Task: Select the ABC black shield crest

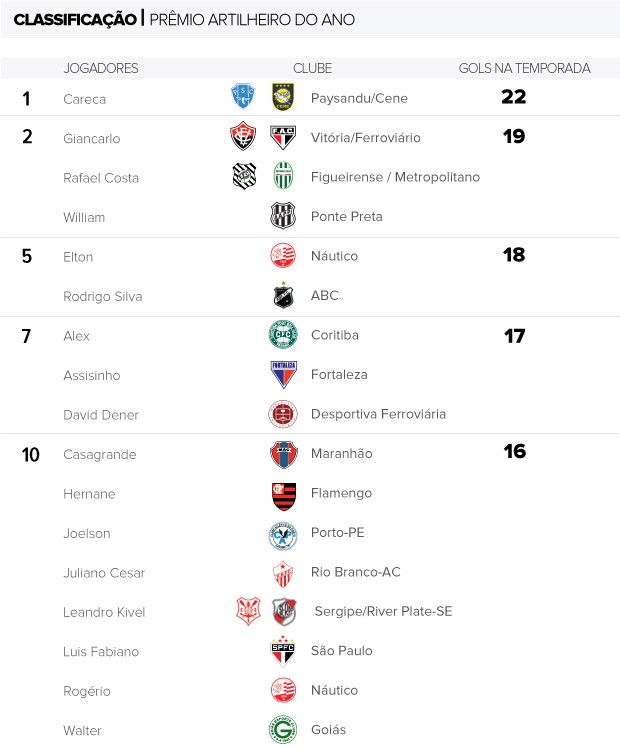Action: [283, 295]
